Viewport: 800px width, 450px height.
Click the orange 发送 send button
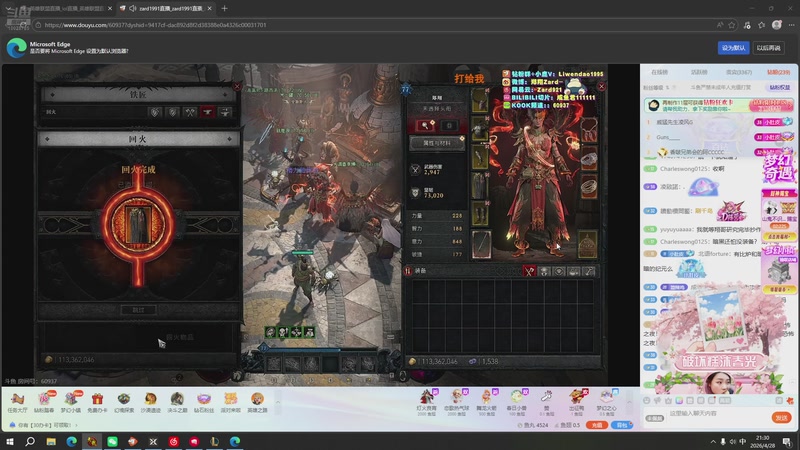click(781, 418)
